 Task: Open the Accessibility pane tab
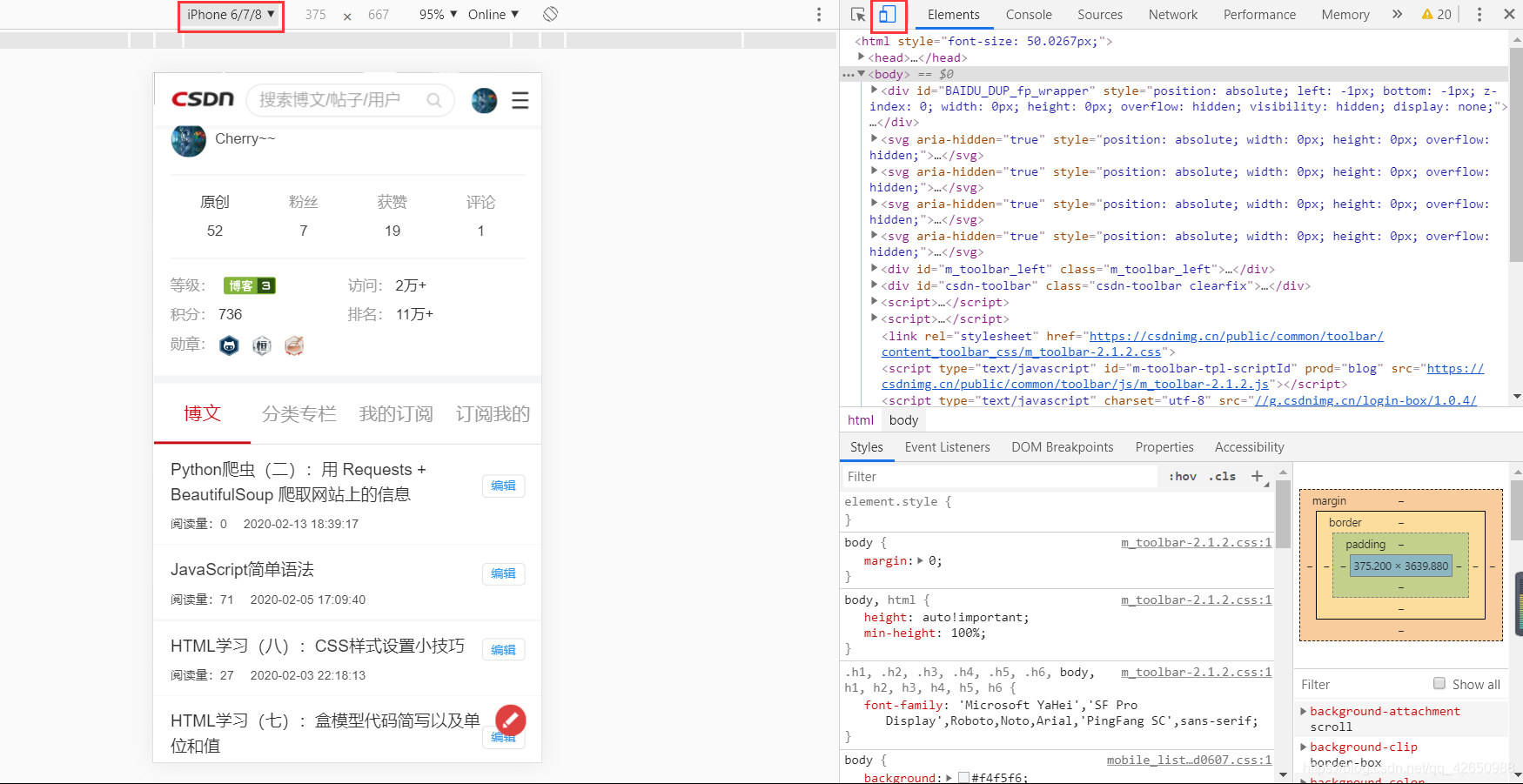(x=1249, y=446)
